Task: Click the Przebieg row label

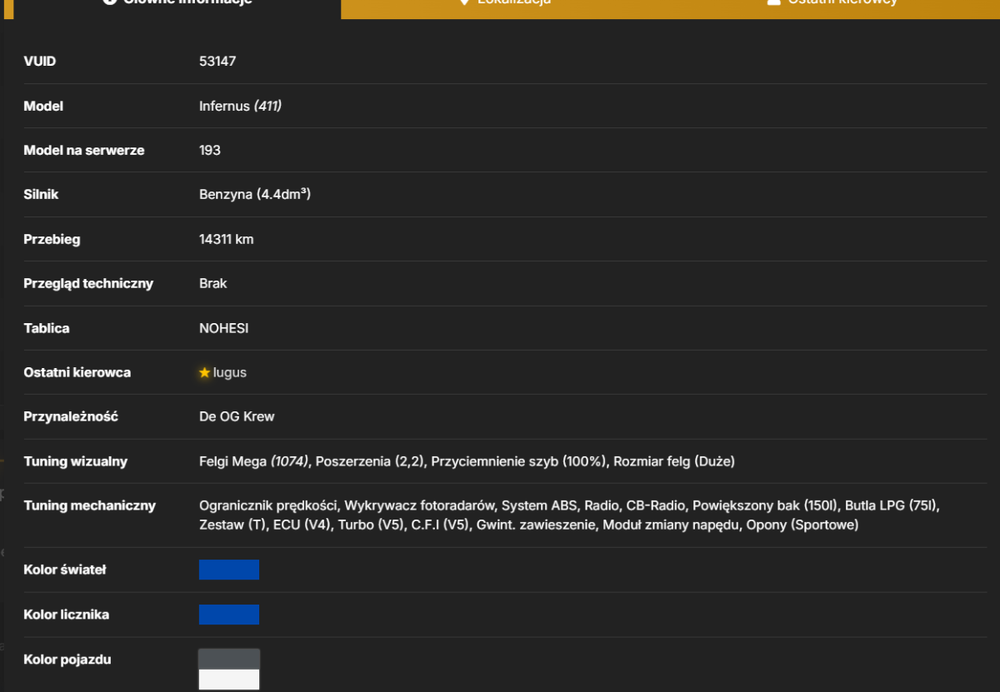Action: (52, 239)
